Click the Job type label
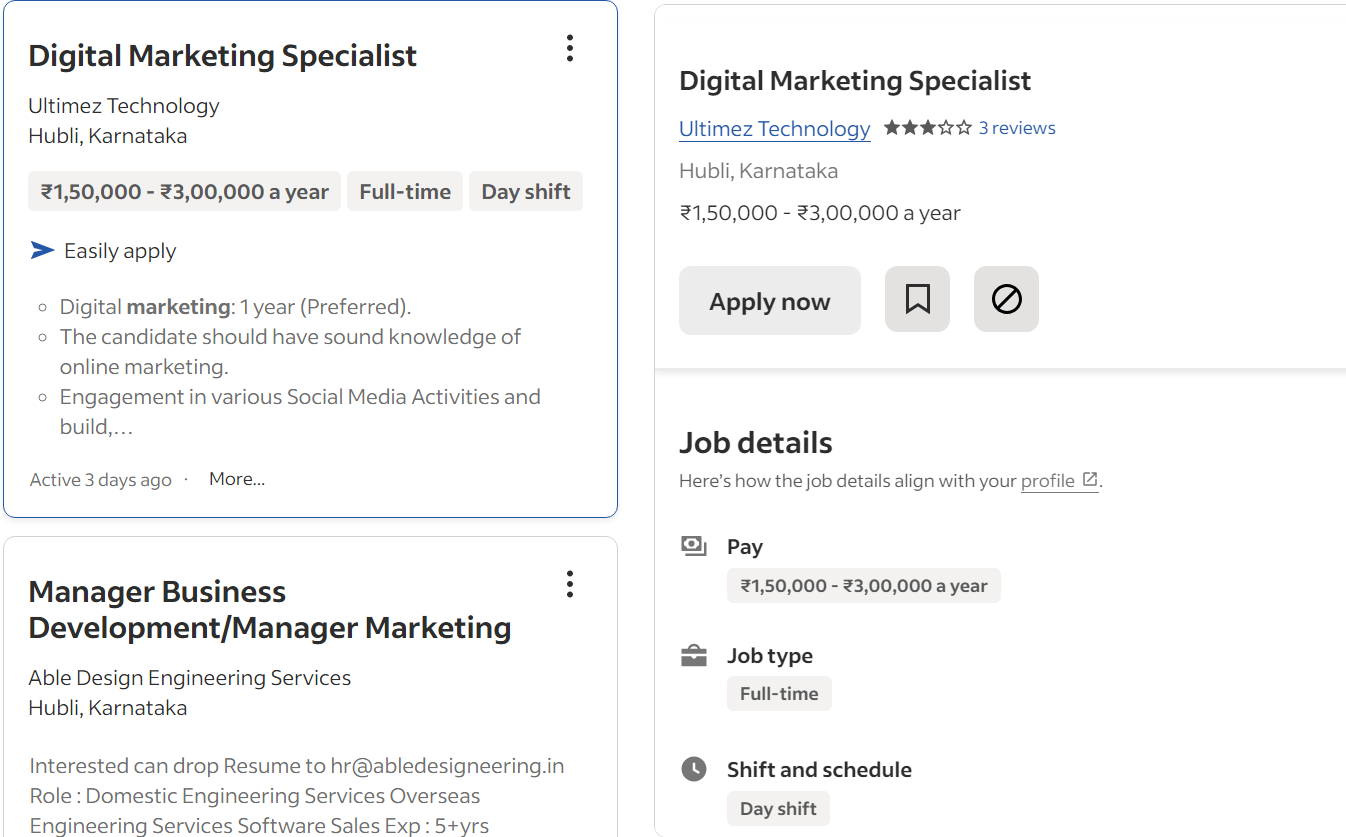1346x837 pixels. click(x=770, y=656)
